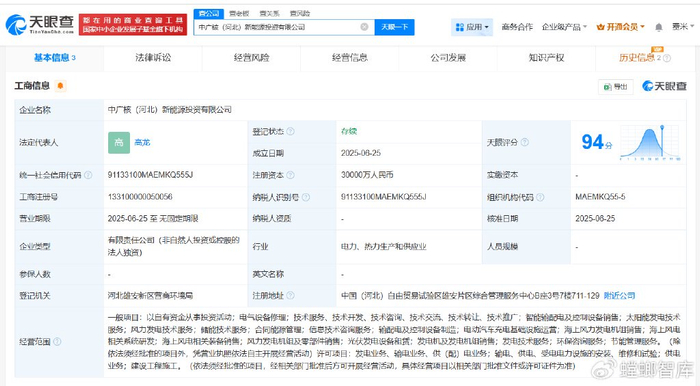Click the help icon beside 历史信息
This screenshot has width=700, height=386.
coord(667,58)
